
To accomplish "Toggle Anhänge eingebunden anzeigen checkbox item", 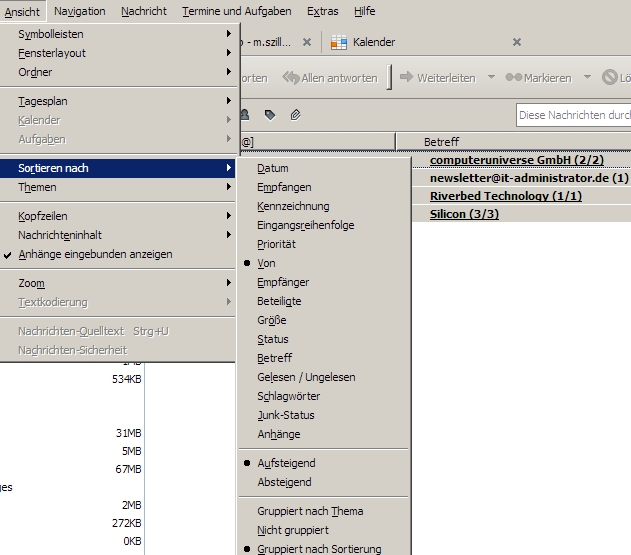I will tap(95, 254).
